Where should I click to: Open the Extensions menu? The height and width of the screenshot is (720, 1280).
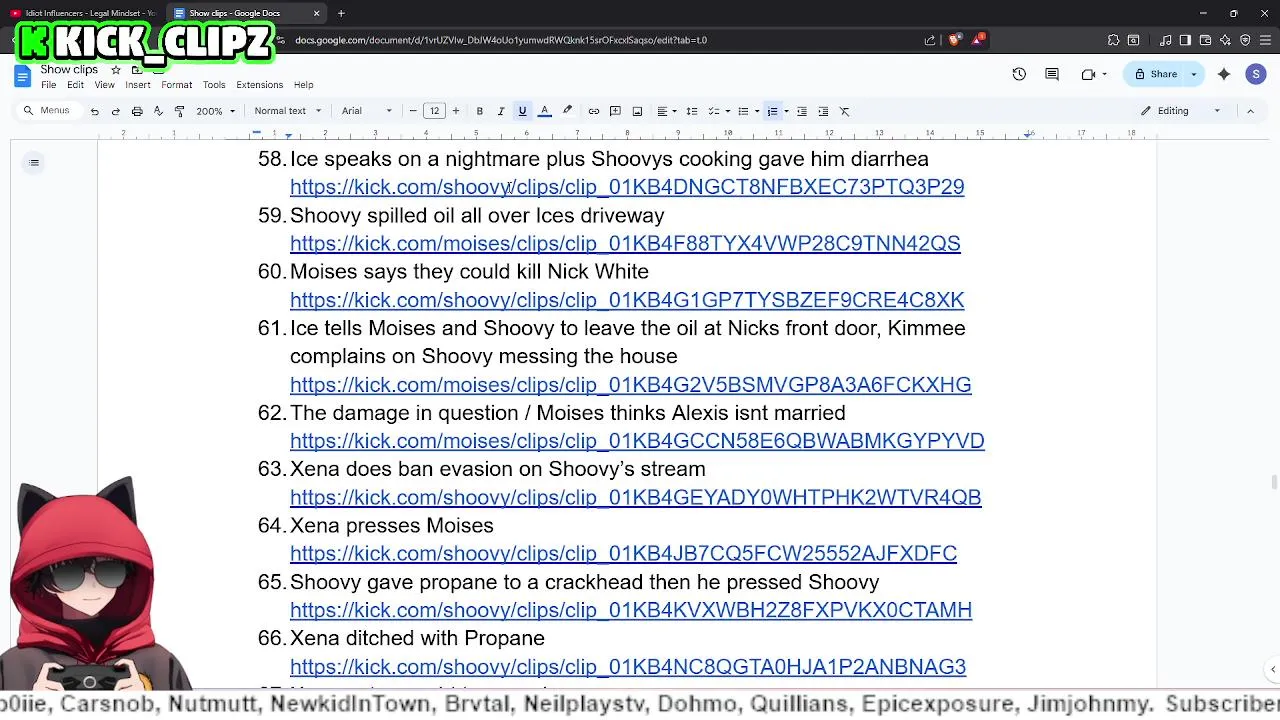tap(260, 85)
